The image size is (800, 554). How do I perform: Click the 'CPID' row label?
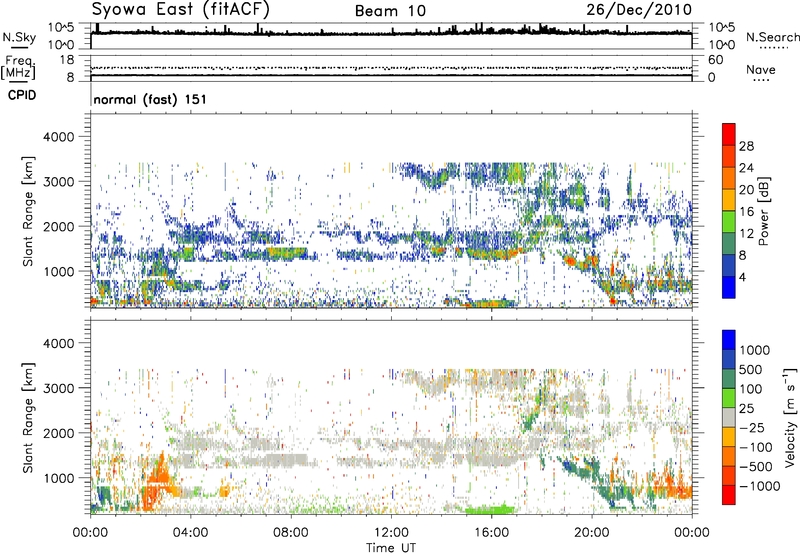coord(22,95)
